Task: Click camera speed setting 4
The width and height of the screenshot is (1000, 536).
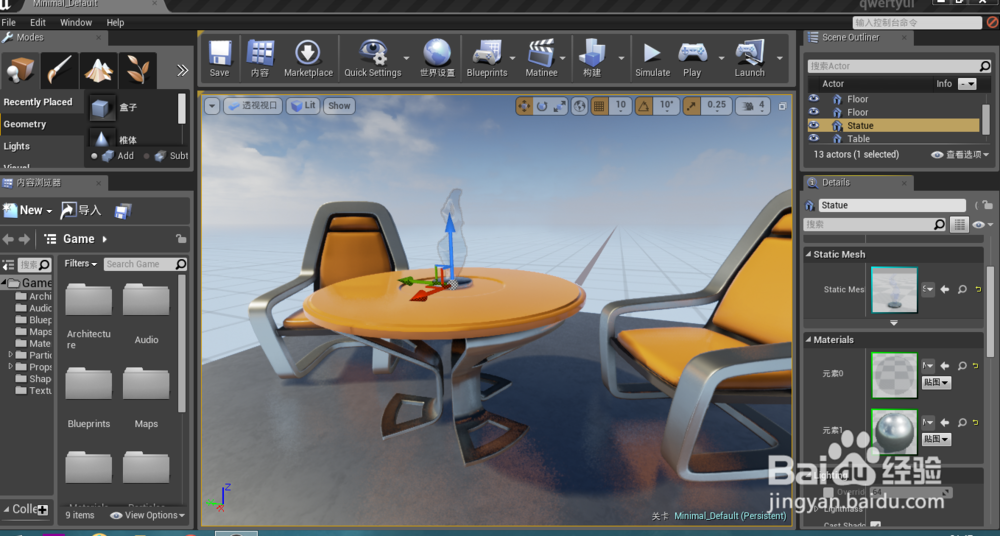Action: (x=753, y=106)
